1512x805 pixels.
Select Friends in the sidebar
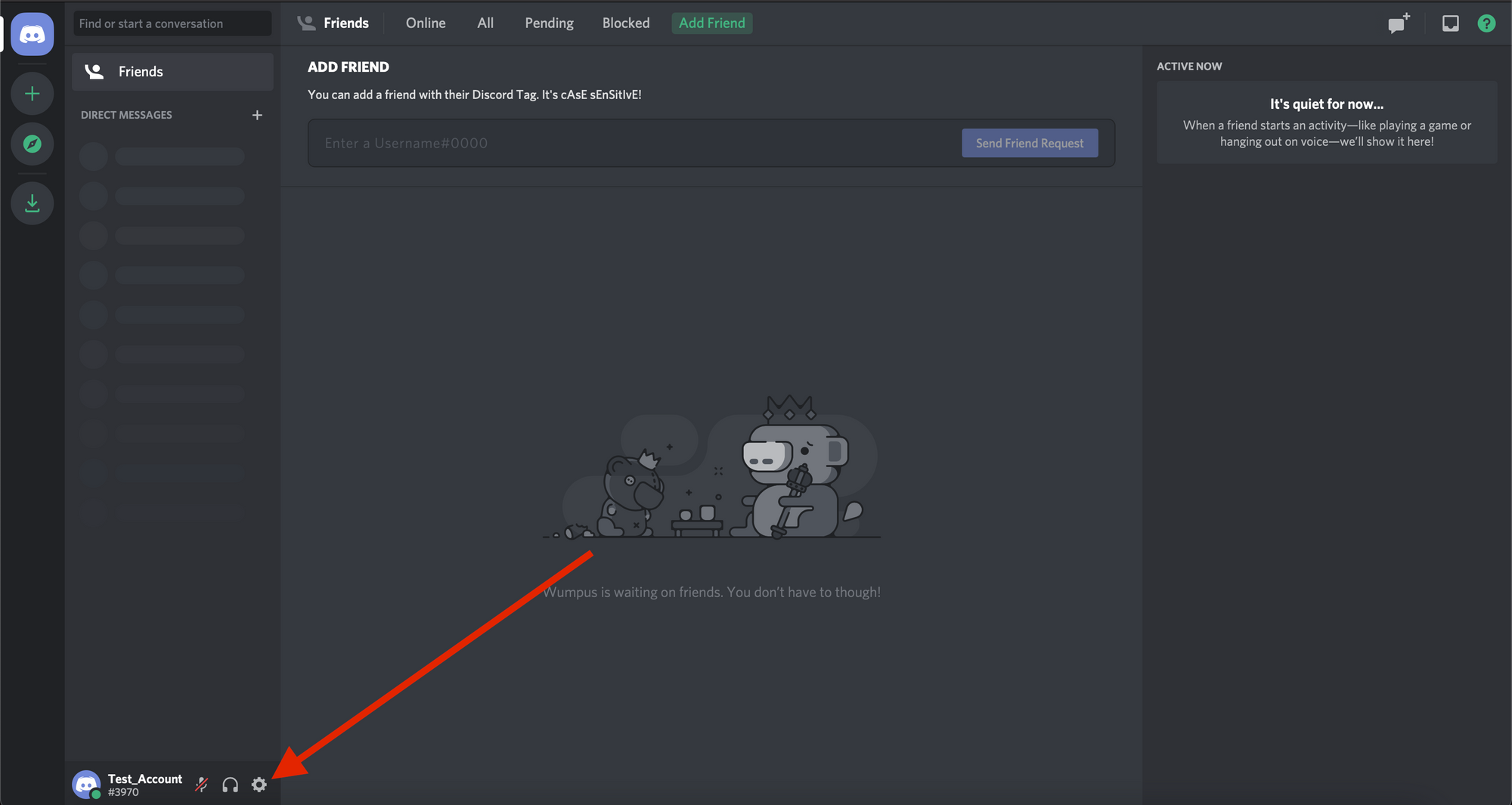tap(172, 72)
